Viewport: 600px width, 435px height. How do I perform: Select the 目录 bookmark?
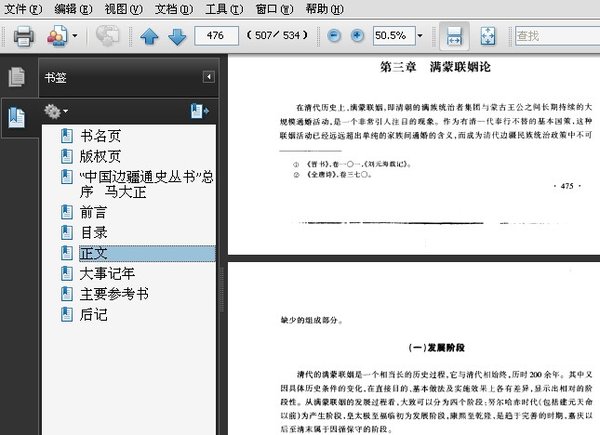[x=93, y=233]
